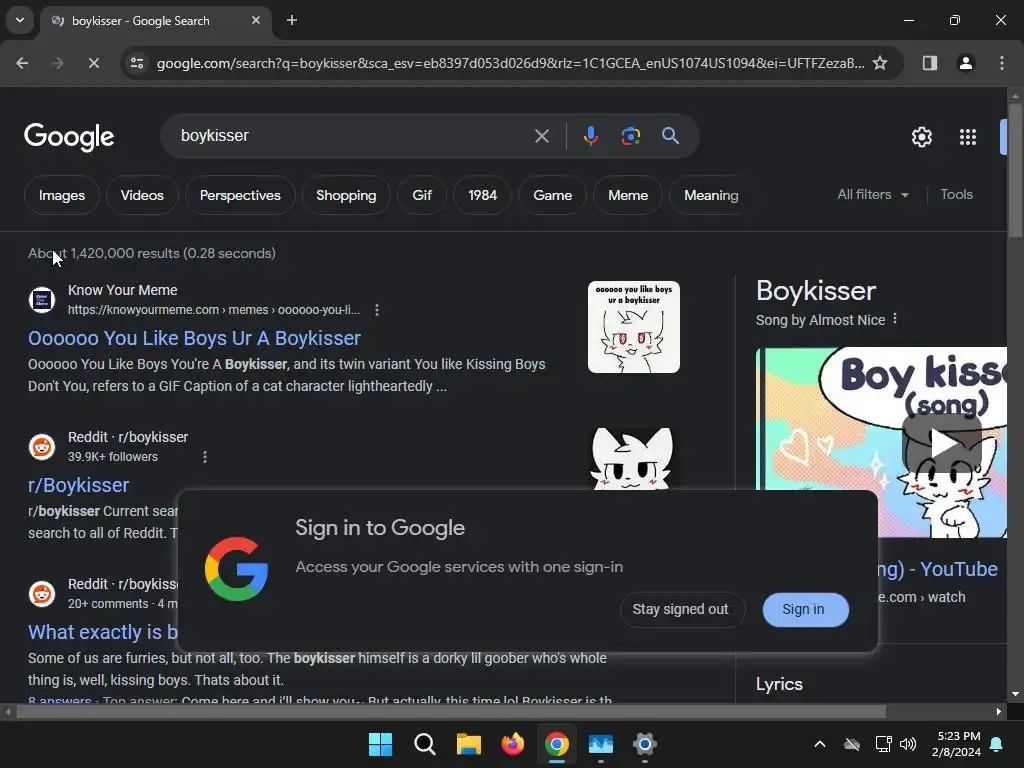Play the Boy kisser song video
The width and height of the screenshot is (1024, 768).
coord(942,444)
